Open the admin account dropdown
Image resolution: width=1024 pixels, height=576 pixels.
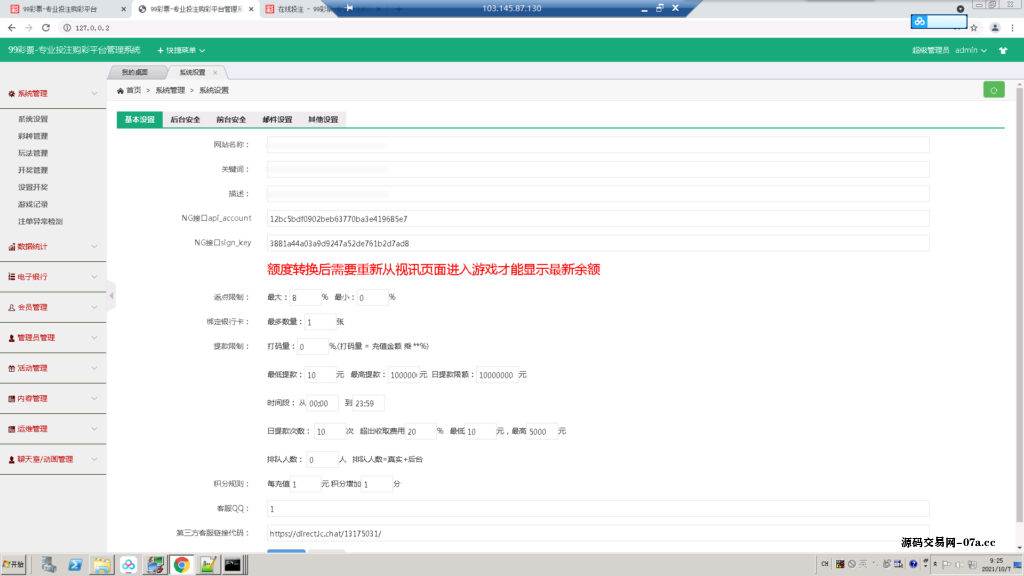click(x=966, y=49)
